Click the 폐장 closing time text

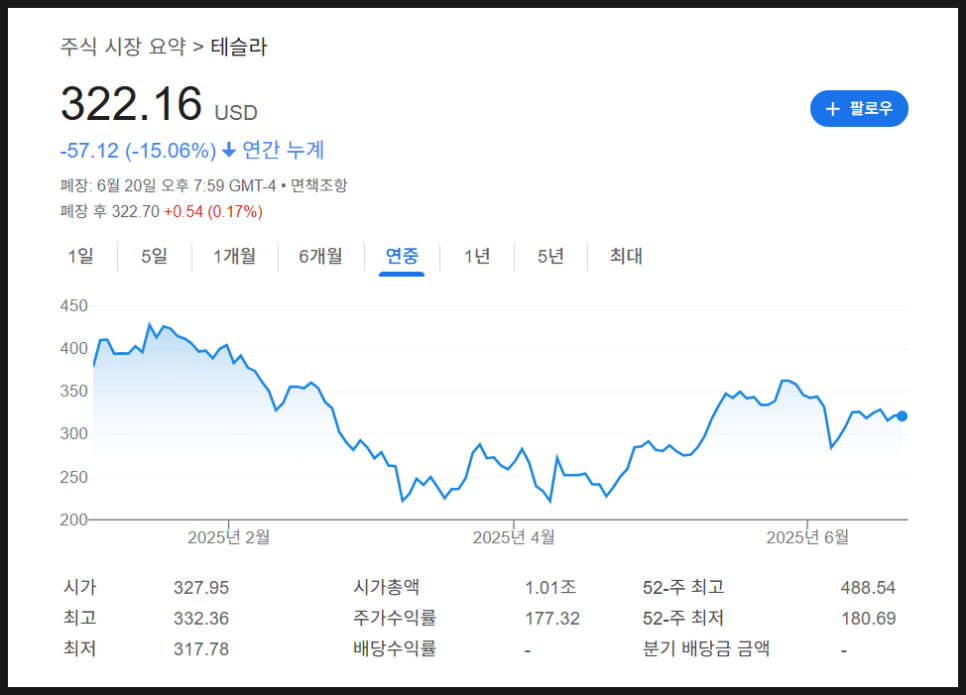click(x=168, y=185)
